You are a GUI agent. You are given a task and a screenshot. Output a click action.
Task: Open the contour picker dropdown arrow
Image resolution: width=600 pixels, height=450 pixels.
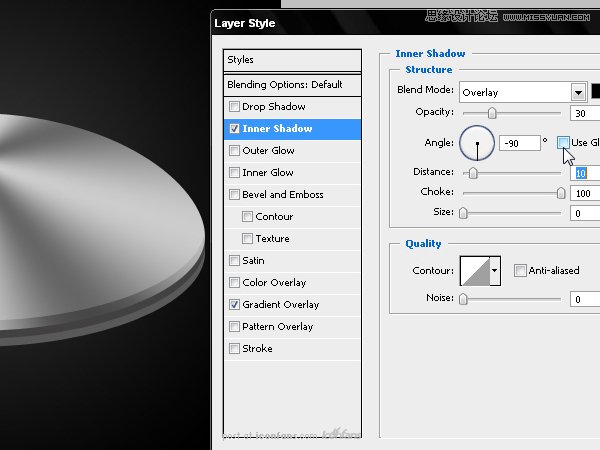click(x=495, y=271)
